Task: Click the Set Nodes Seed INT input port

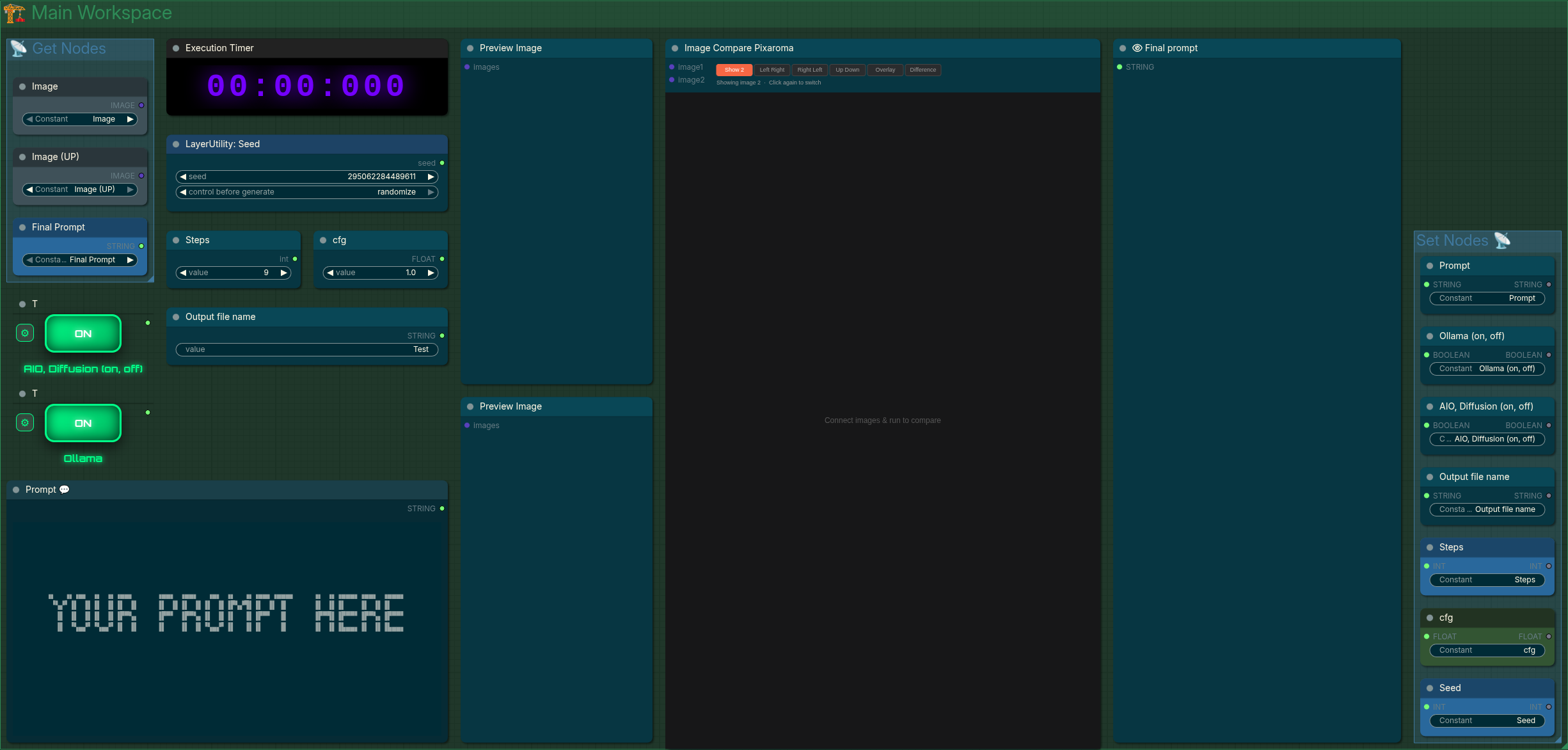Action: 1427,707
